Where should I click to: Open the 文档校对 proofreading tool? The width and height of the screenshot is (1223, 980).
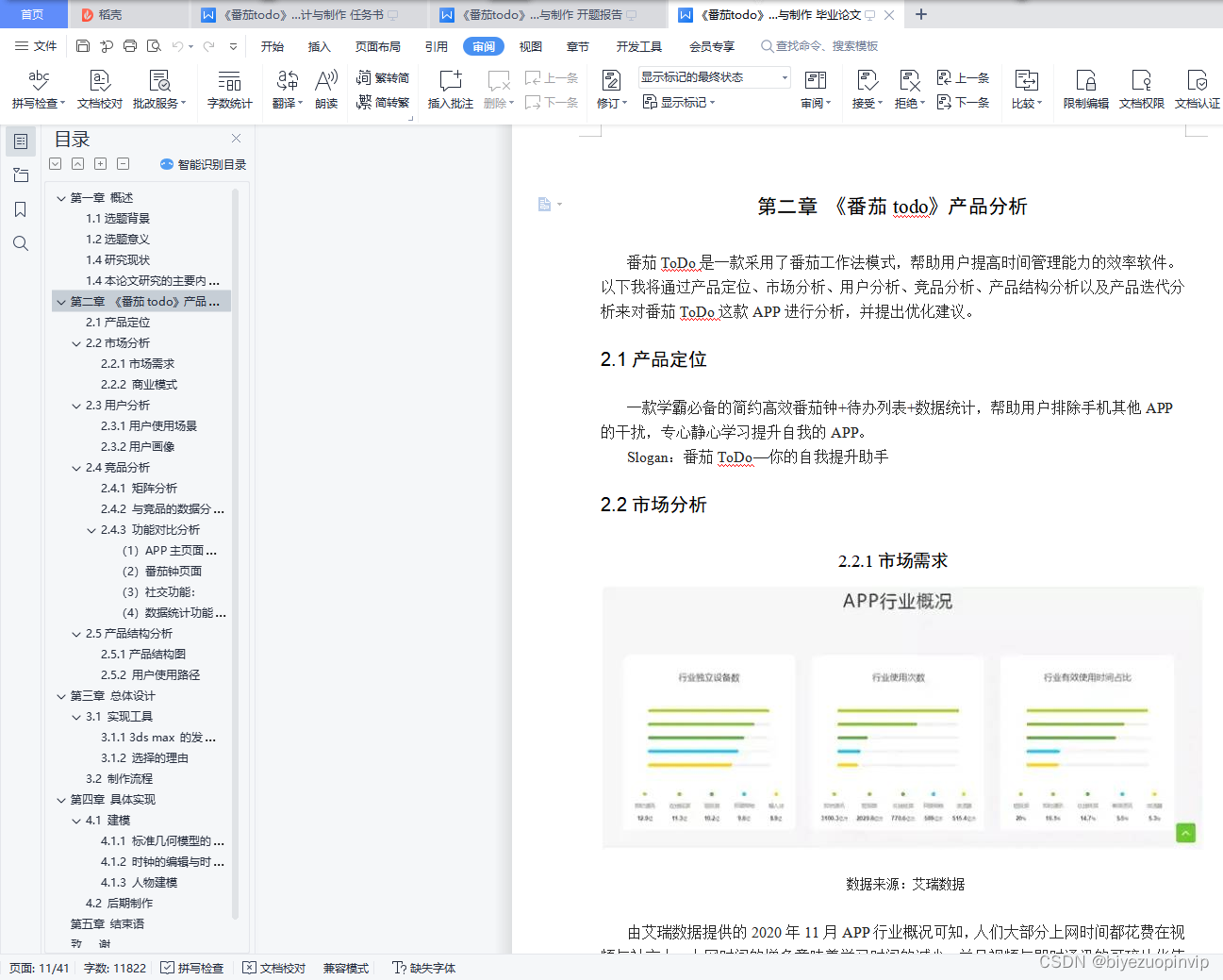click(100, 90)
